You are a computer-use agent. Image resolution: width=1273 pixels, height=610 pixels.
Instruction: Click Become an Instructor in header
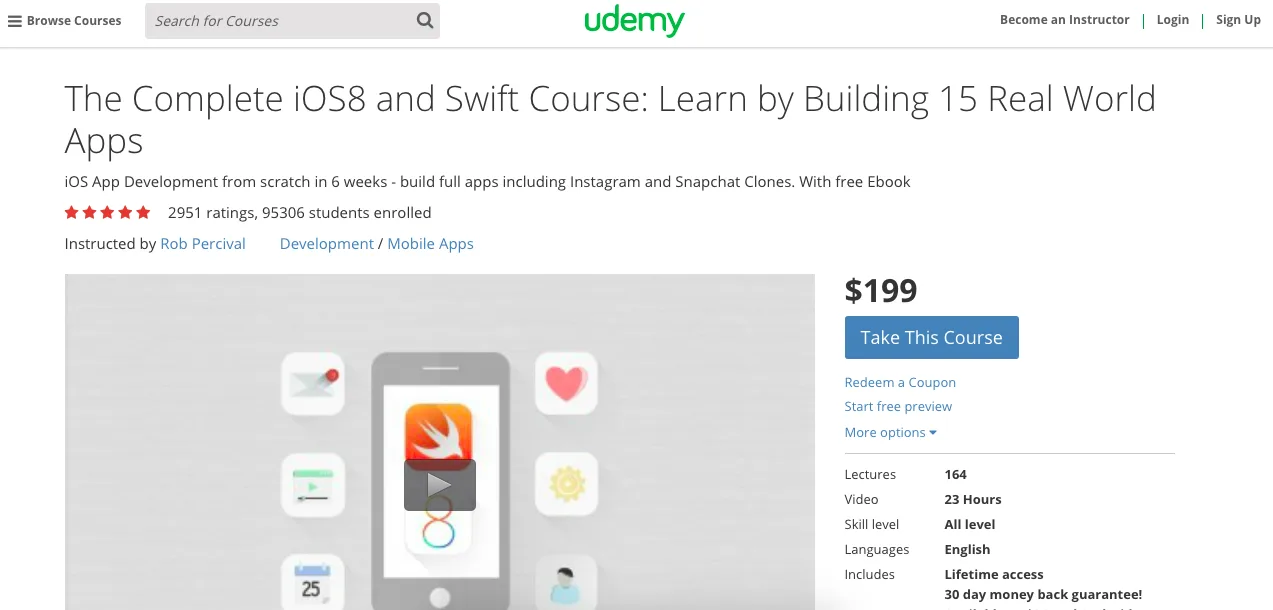[x=1064, y=20]
